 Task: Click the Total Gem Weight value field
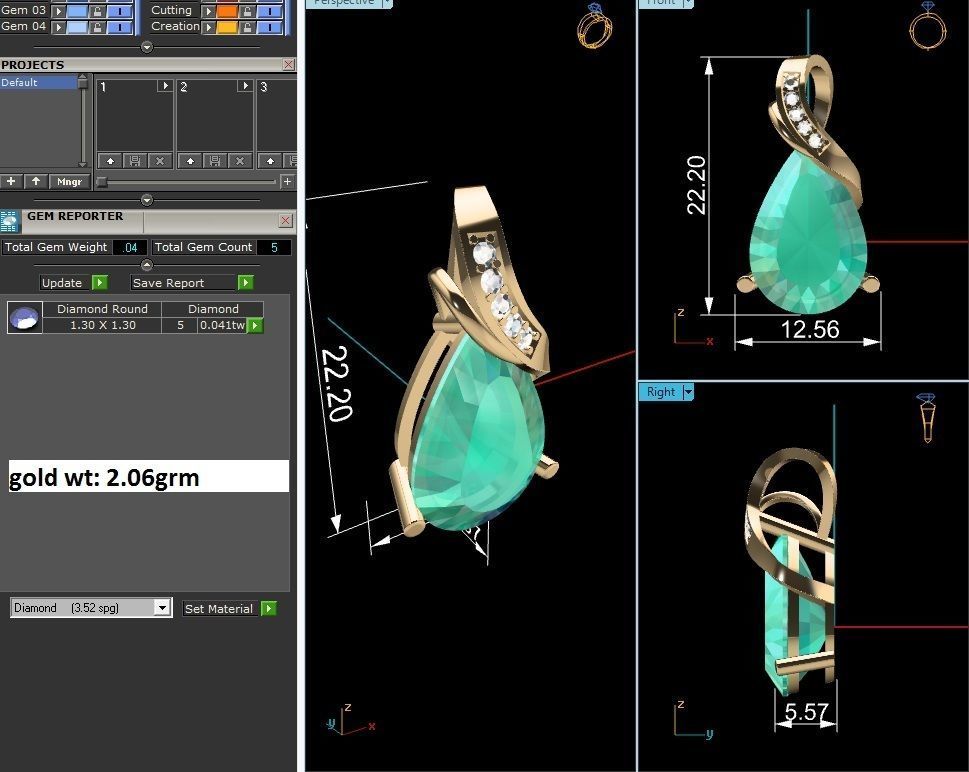coord(130,247)
